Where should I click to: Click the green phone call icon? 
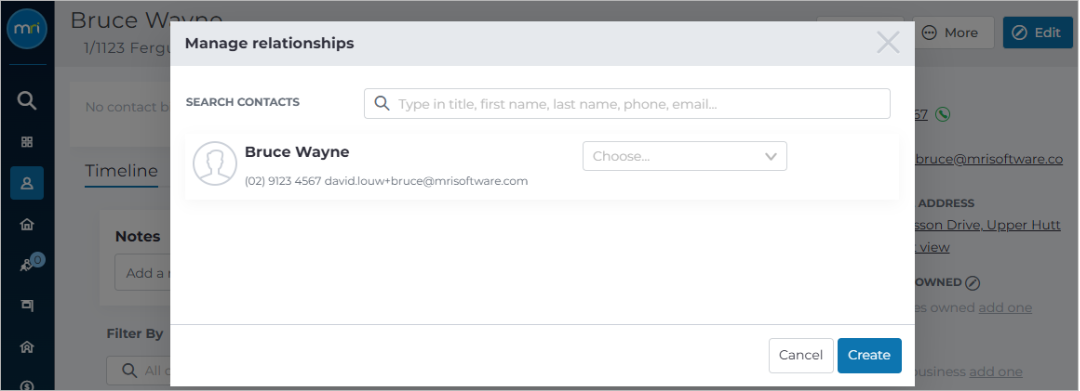942,114
